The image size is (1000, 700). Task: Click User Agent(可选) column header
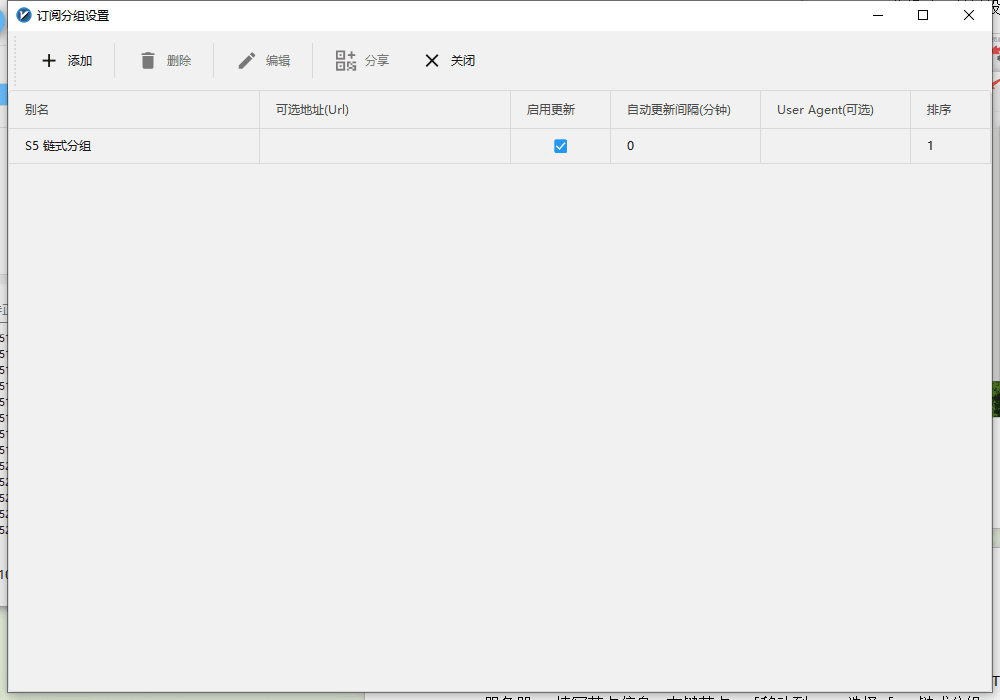(825, 110)
